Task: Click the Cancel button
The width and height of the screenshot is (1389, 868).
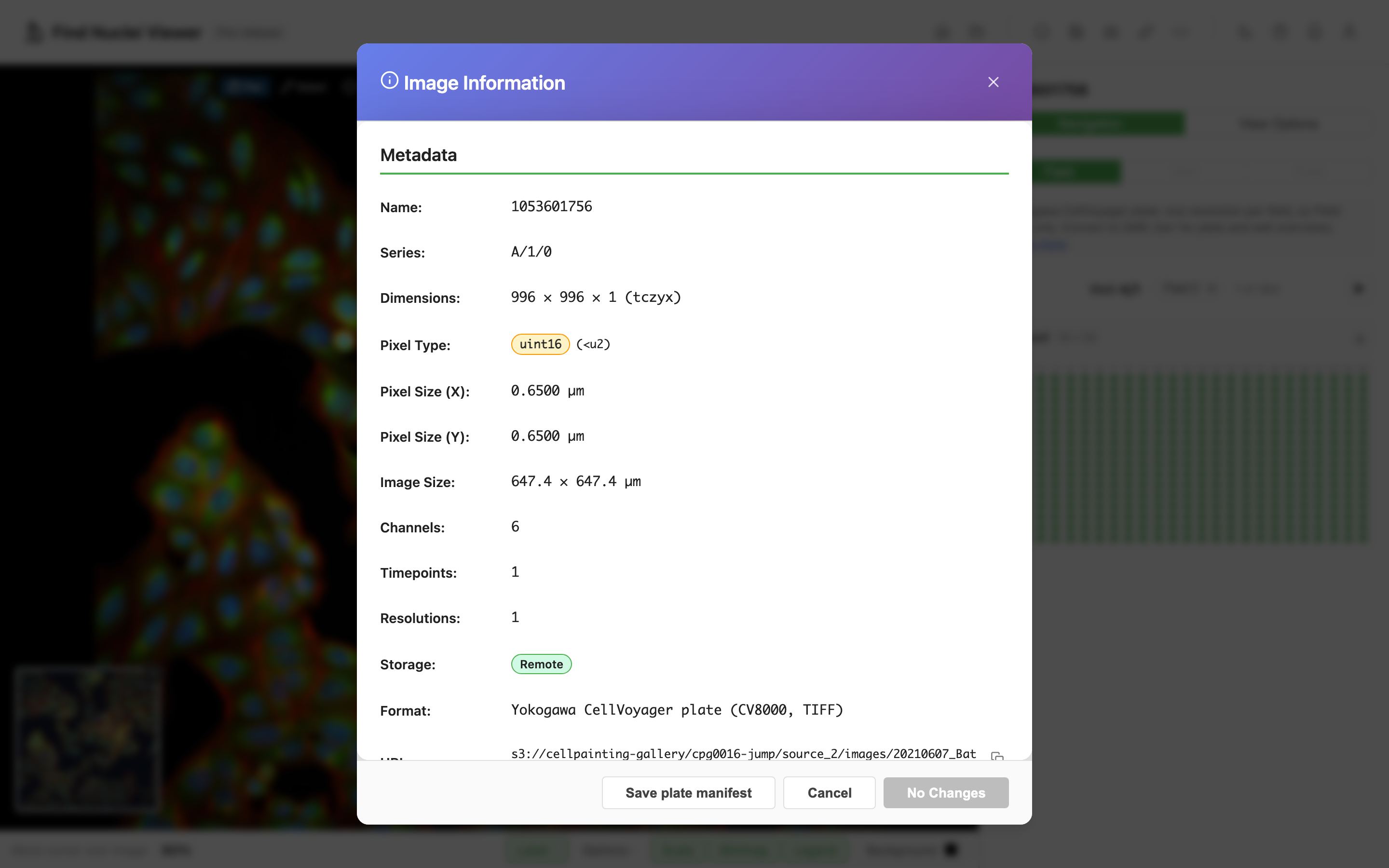Action: pos(829,793)
